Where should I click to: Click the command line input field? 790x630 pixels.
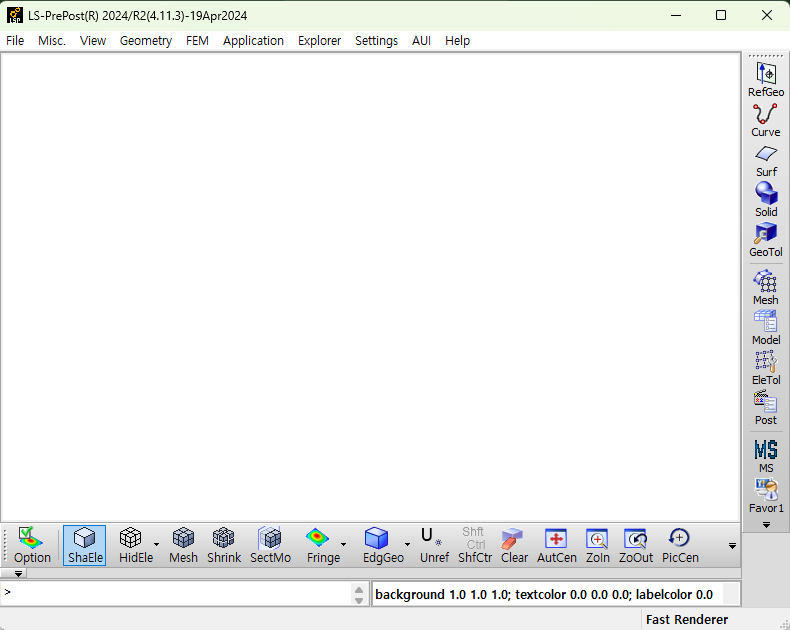176,593
